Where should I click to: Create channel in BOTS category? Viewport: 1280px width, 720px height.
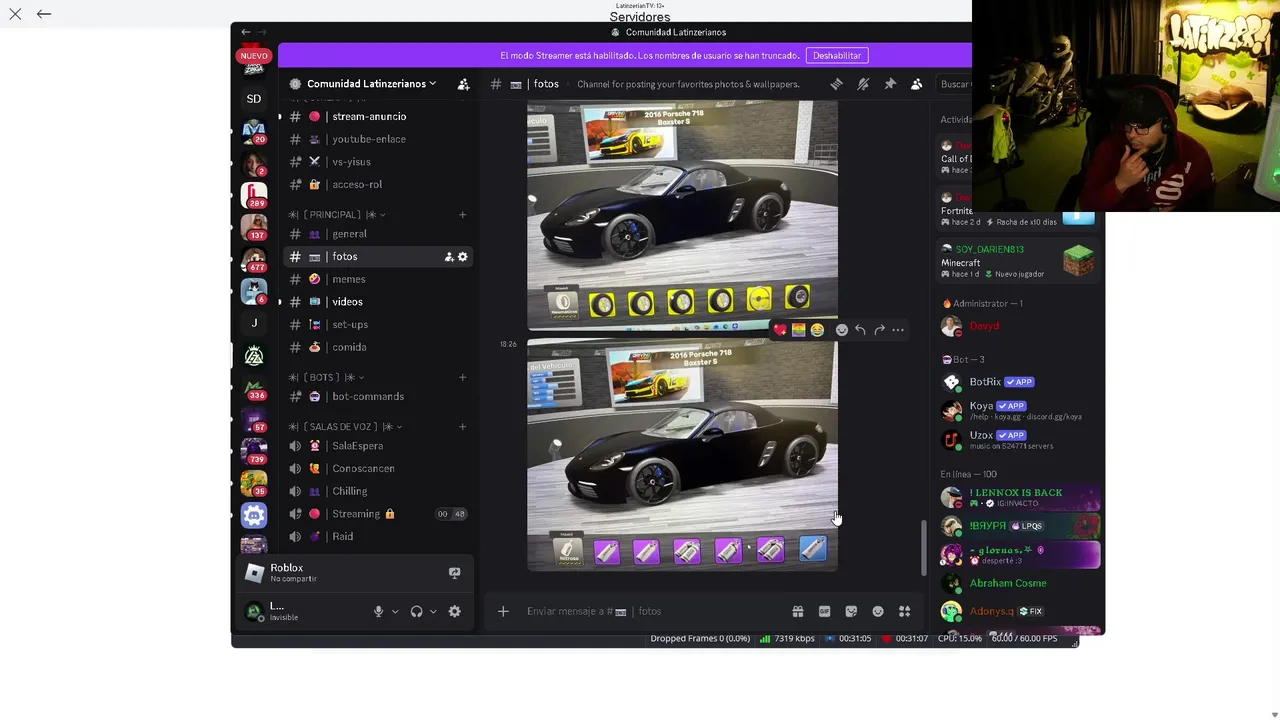(462, 377)
